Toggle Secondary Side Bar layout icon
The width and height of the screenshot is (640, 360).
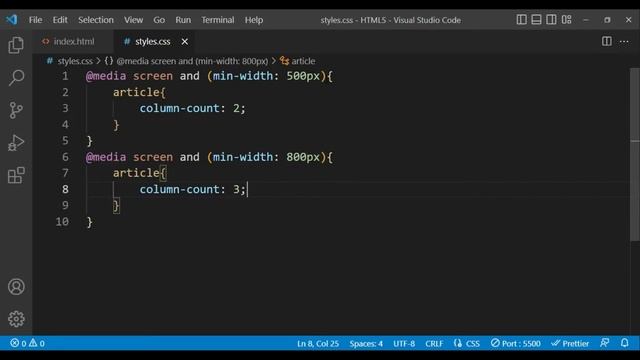551,20
